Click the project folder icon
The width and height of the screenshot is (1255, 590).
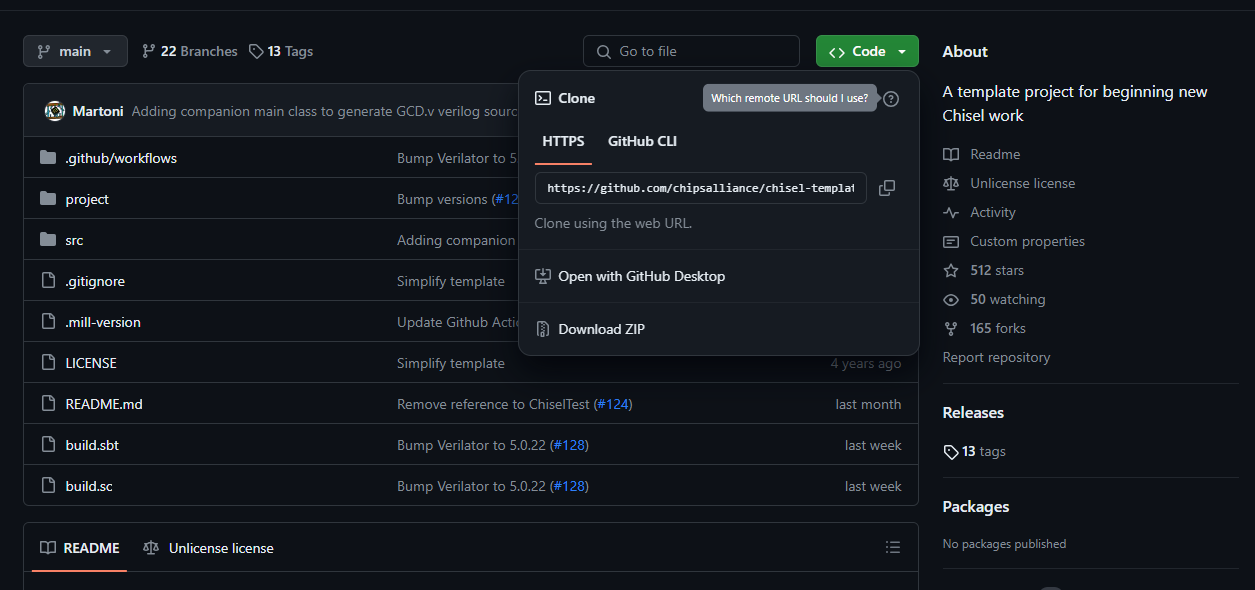48,199
